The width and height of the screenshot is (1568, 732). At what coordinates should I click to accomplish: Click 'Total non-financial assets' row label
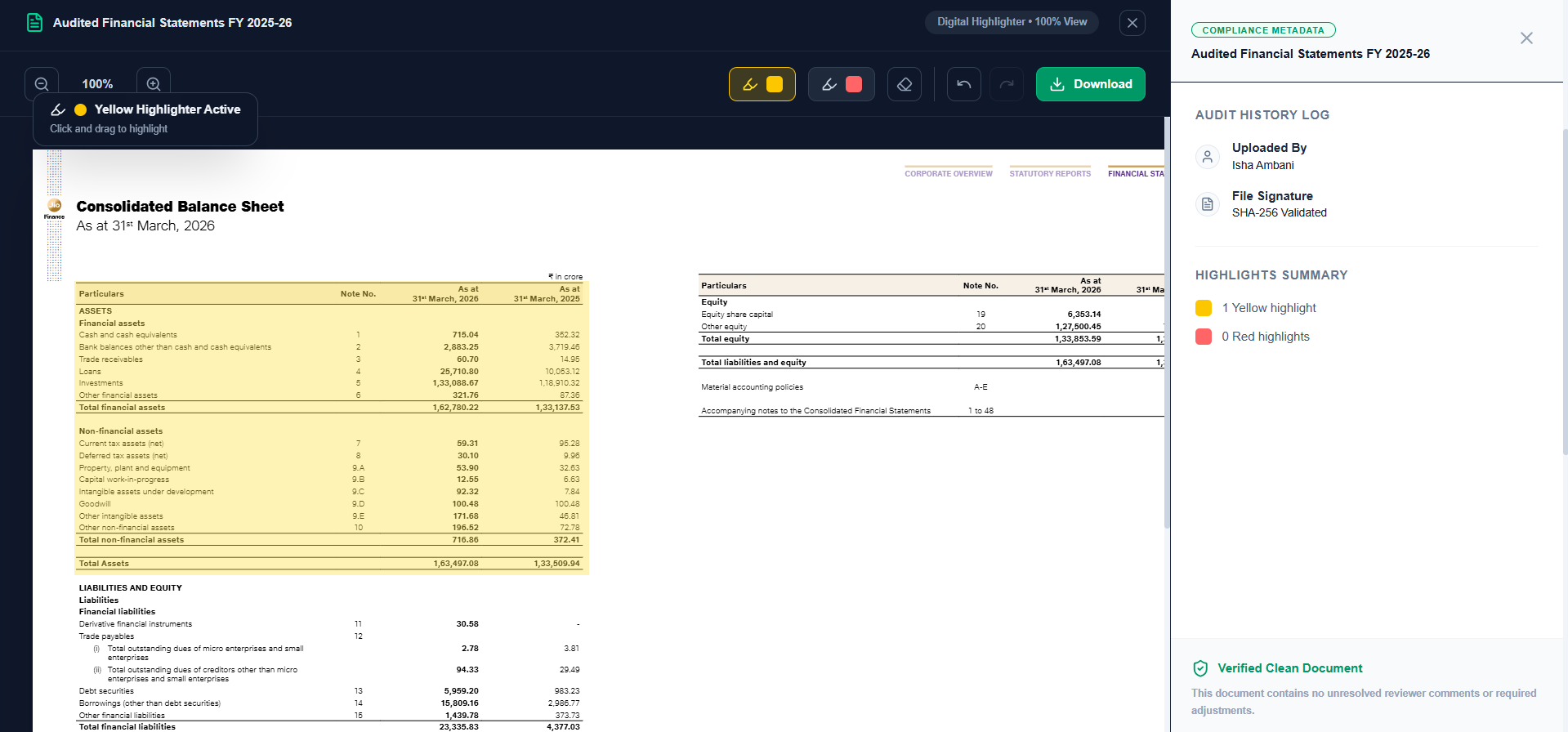[x=131, y=540]
